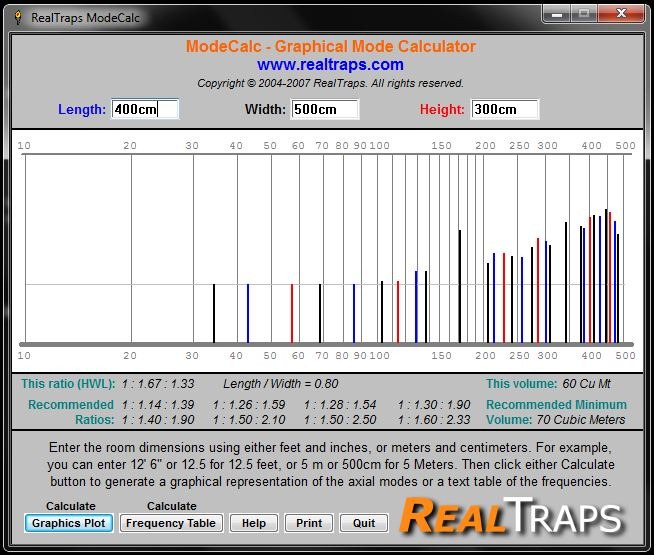Click the '150' label on top frequency axis

tap(441, 146)
